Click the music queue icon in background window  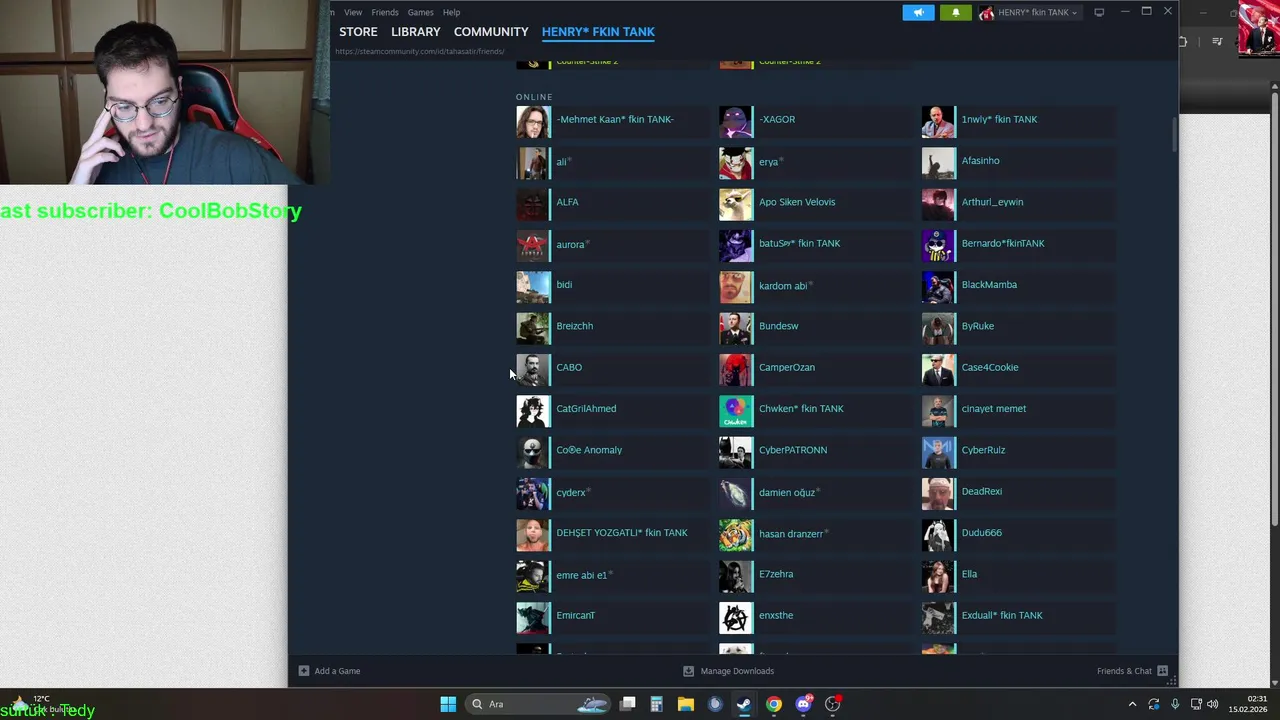[x=1217, y=42]
